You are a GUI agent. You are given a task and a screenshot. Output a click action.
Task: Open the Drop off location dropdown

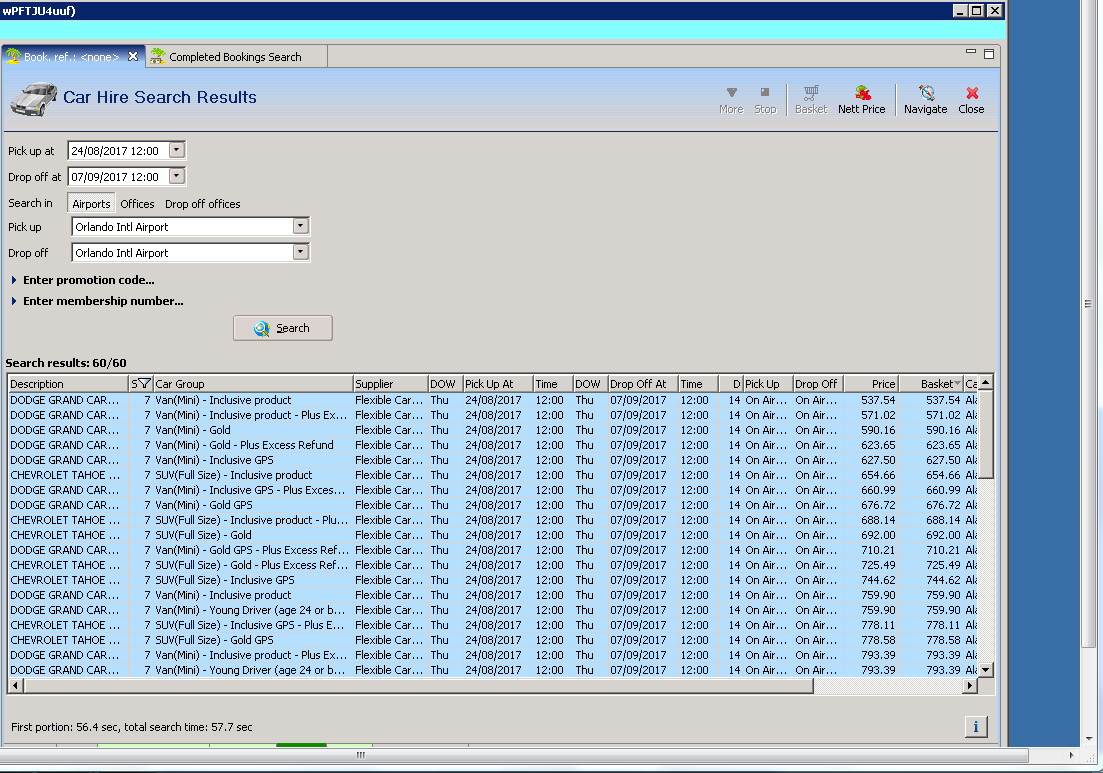300,252
